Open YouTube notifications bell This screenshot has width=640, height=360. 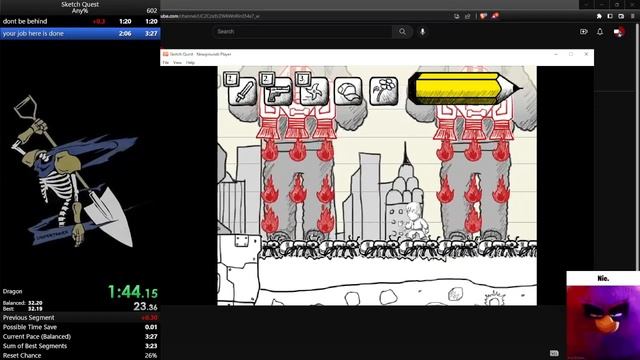[x=600, y=31]
